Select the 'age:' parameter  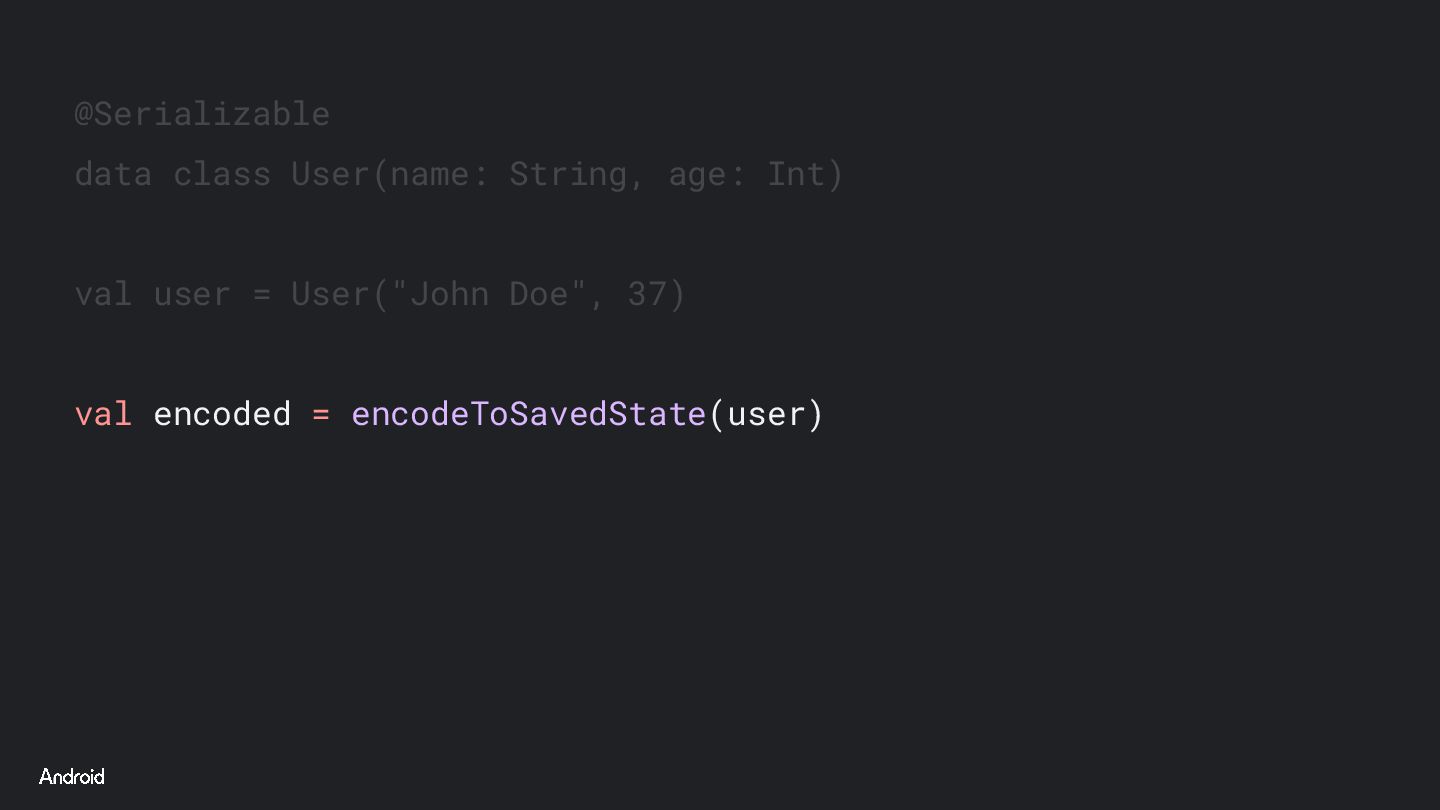pos(706,174)
